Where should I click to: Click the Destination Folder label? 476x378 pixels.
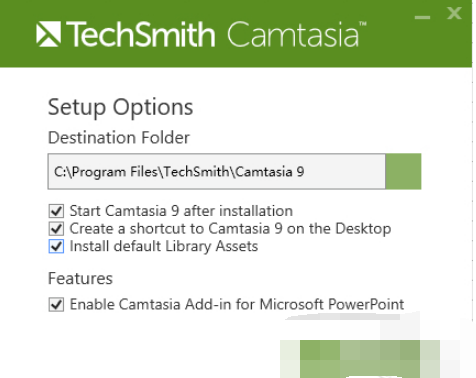[119, 138]
